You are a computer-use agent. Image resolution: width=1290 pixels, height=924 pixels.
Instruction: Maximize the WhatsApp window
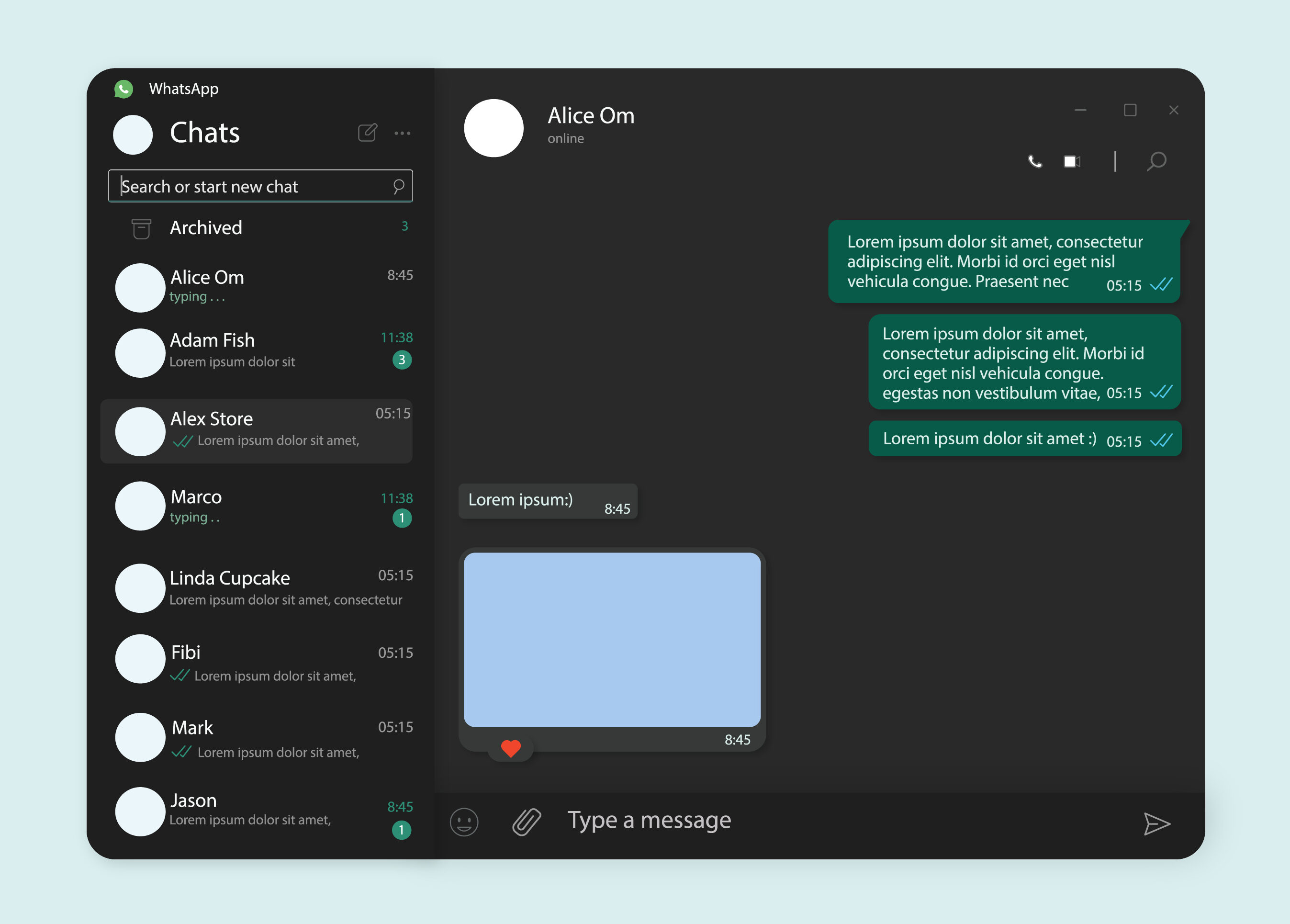point(1130,110)
